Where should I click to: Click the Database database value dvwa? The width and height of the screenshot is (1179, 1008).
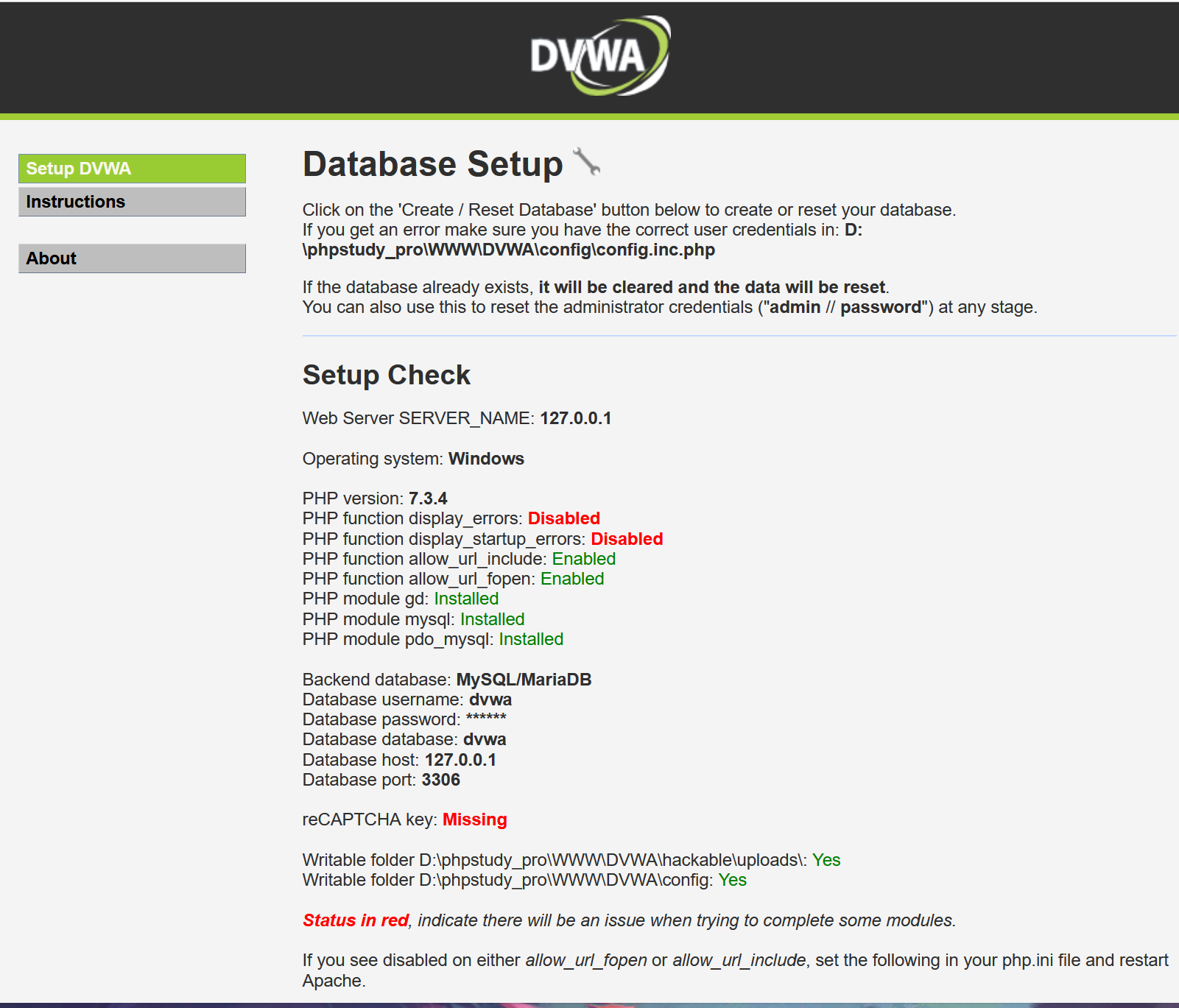485,739
